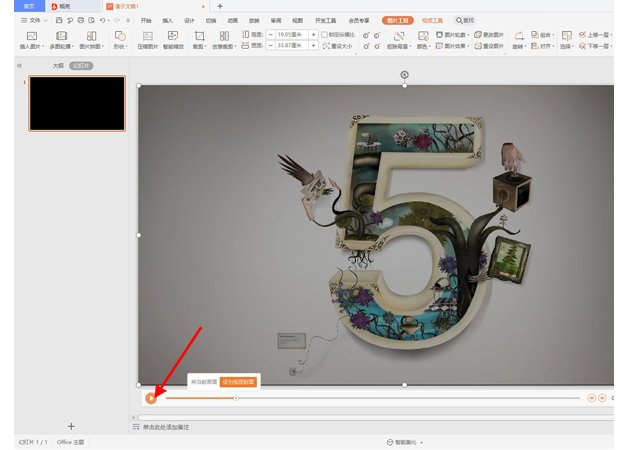Switch the left panel to 大纲 outline view

58,65
